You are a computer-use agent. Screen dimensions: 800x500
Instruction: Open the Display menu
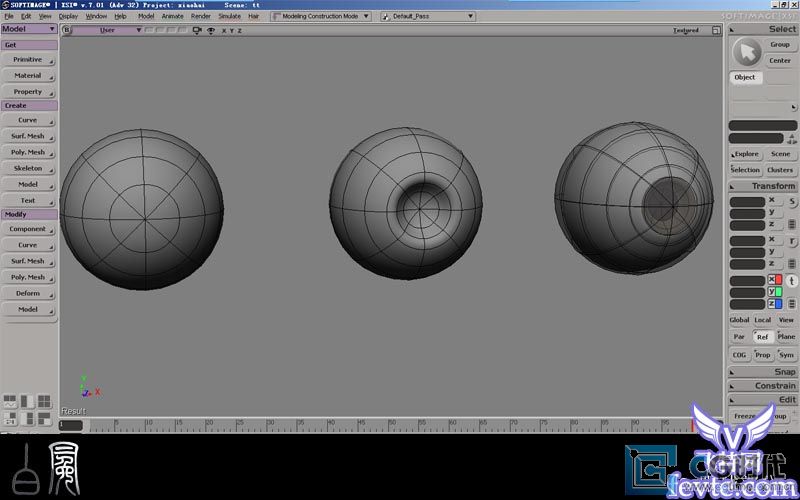tap(68, 16)
